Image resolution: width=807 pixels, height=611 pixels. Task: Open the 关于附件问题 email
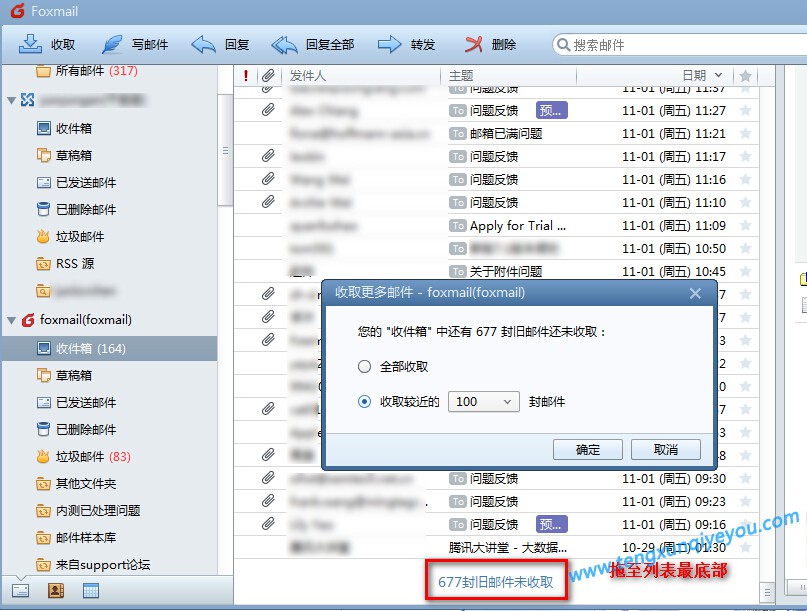pos(496,271)
